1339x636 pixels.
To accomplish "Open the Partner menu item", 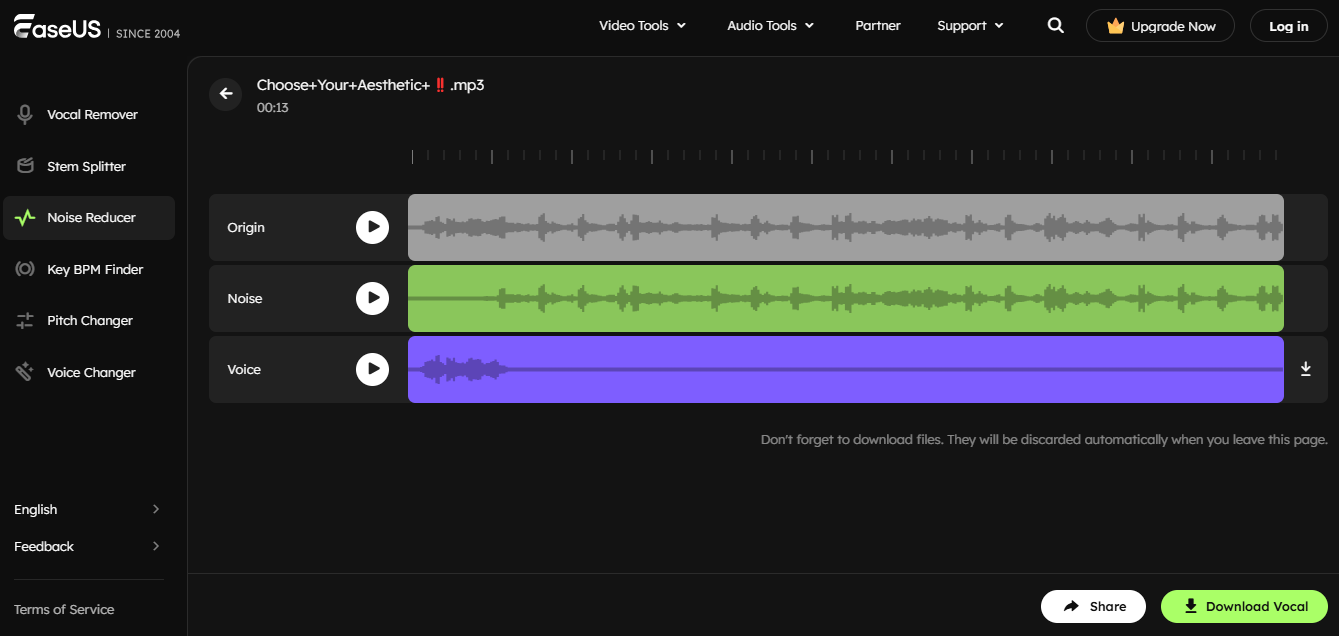I will pos(877,25).
